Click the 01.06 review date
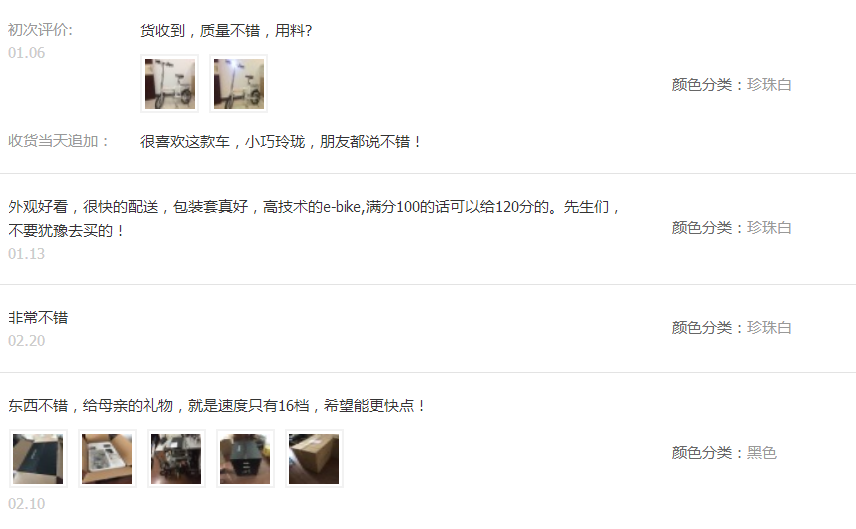 click(x=26, y=53)
